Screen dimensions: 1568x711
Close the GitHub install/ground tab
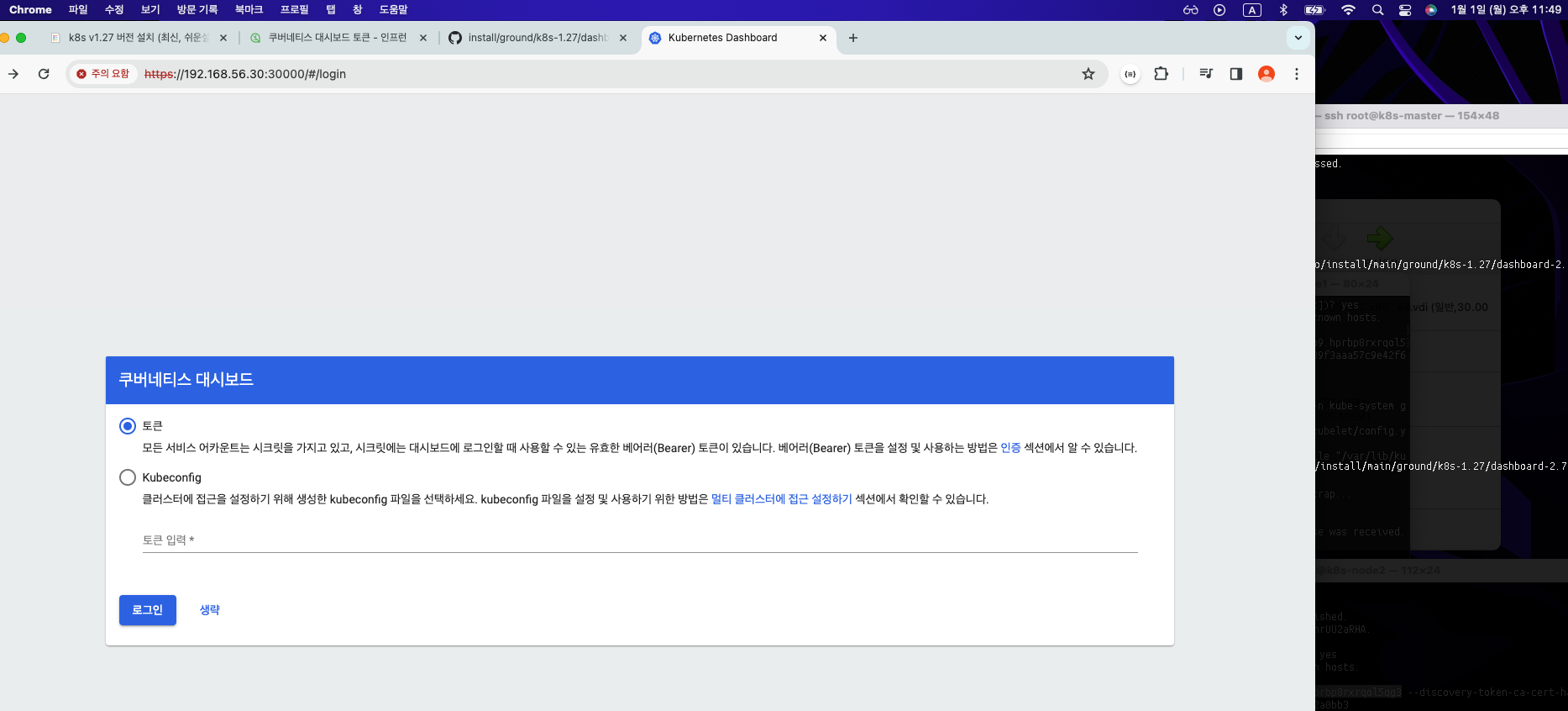coord(623,38)
